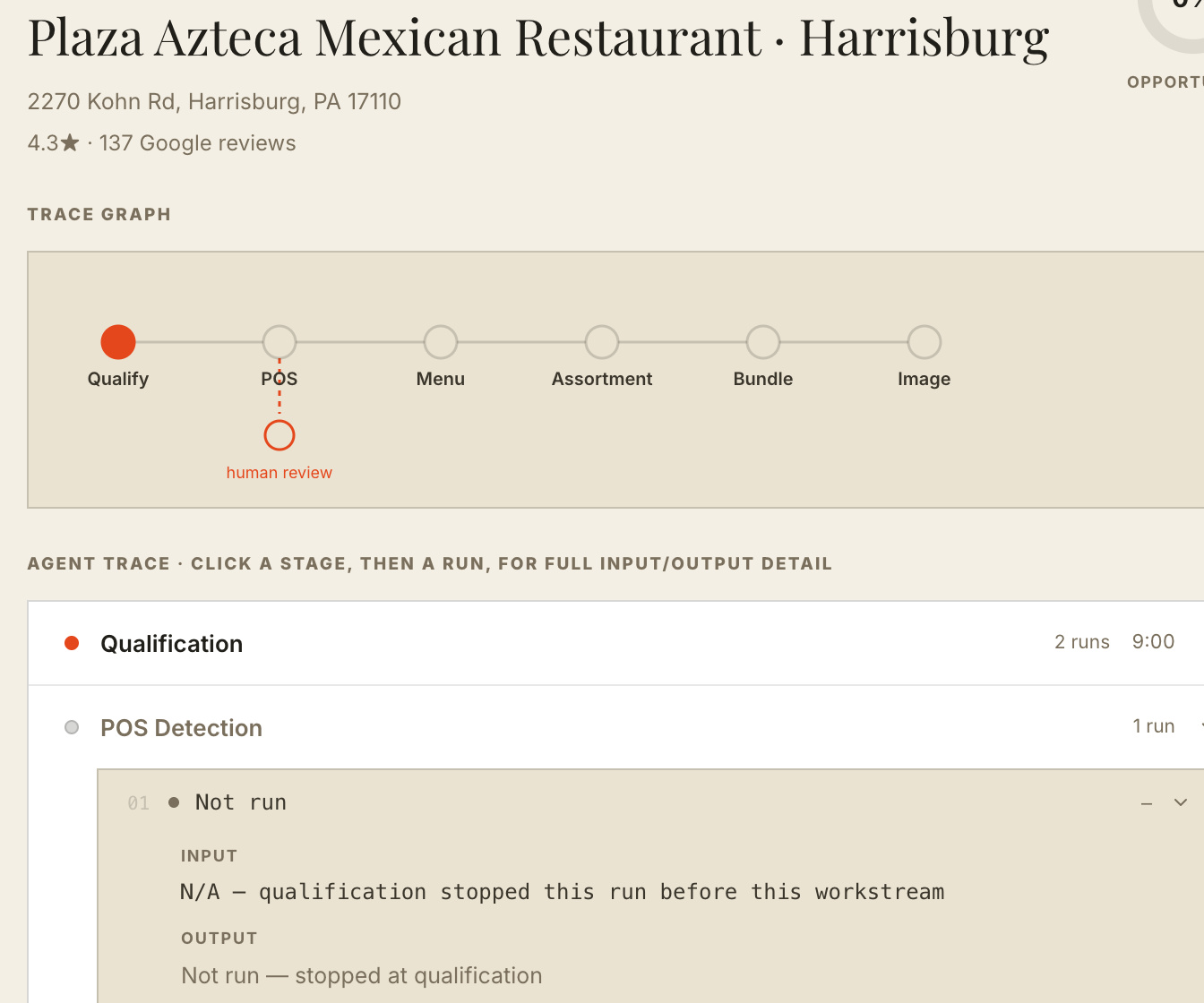Select the Qualify stage node

[118, 342]
